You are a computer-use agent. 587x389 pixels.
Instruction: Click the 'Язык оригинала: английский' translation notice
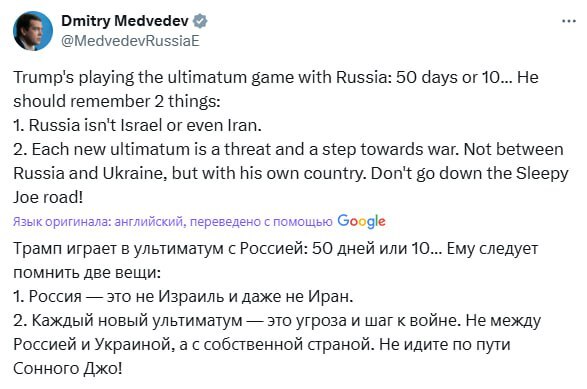point(99,222)
